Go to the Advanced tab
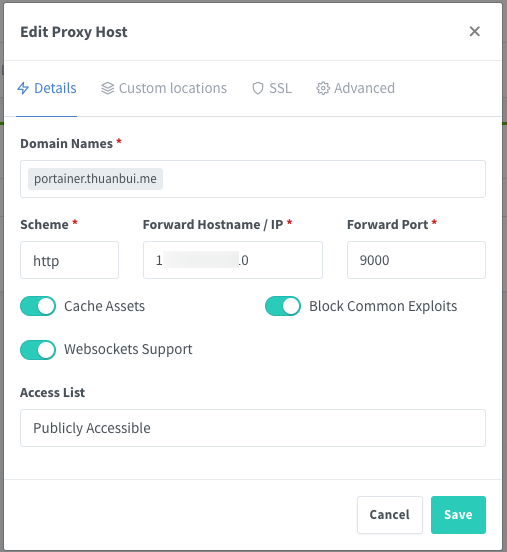 pyautogui.click(x=356, y=88)
